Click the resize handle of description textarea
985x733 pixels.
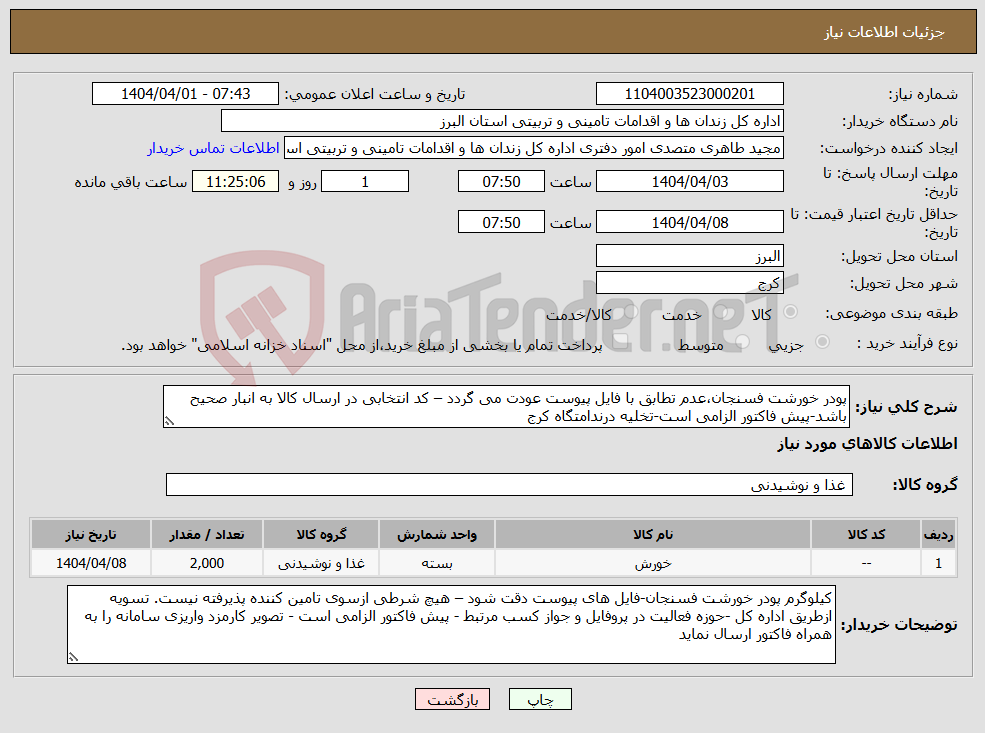(168, 422)
